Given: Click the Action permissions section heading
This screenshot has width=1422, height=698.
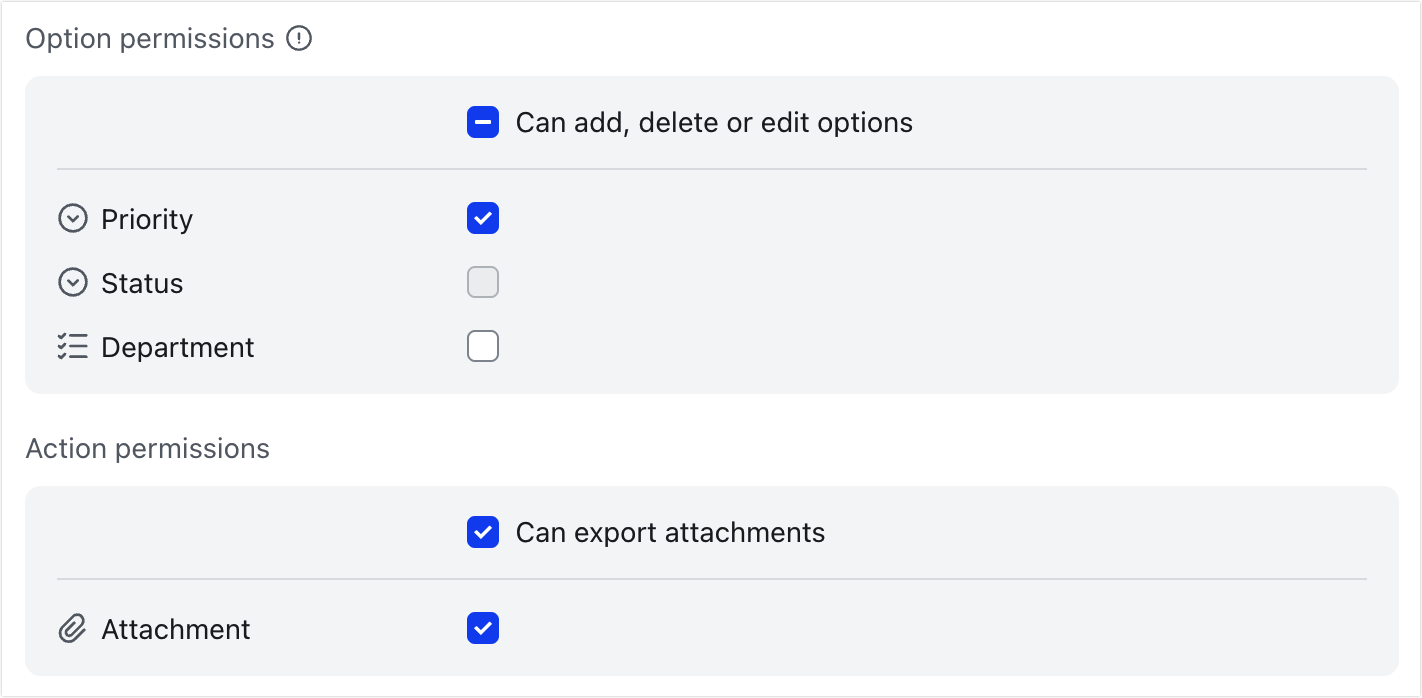Looking at the screenshot, I should pyautogui.click(x=148, y=449).
